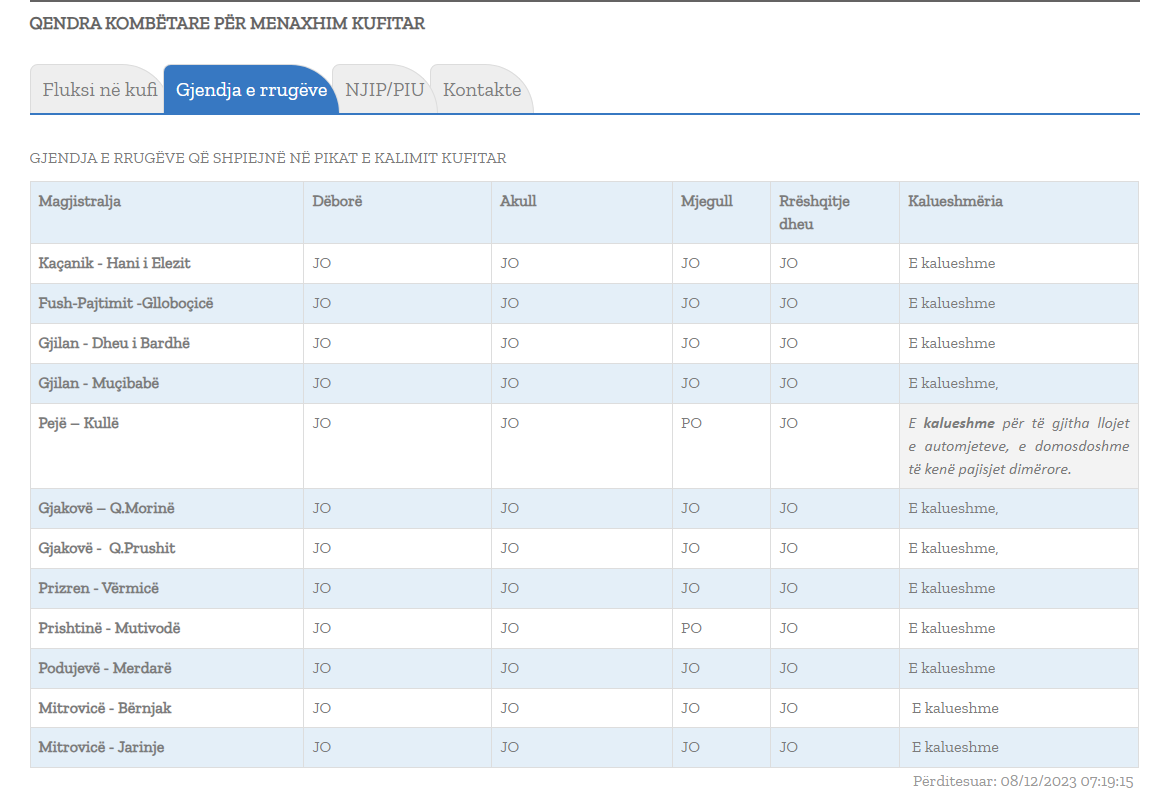The width and height of the screenshot is (1159, 802).
Task: Select the Gjendja e rrugëve tab
Action: (x=251, y=90)
